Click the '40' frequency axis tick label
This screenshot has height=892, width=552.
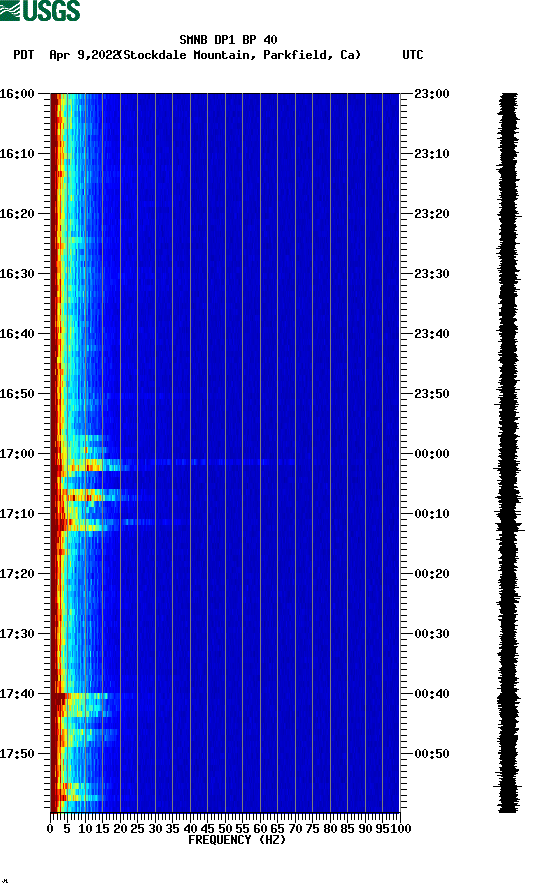point(190,829)
